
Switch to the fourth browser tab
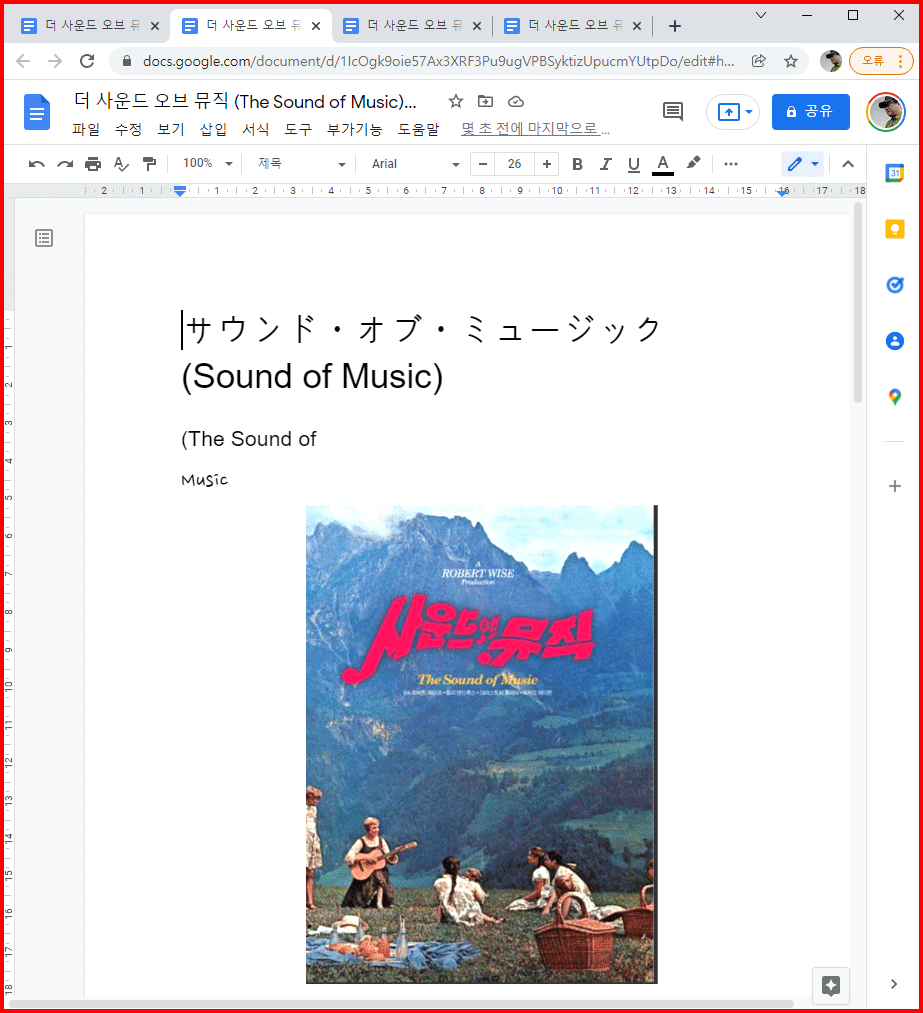(572, 26)
